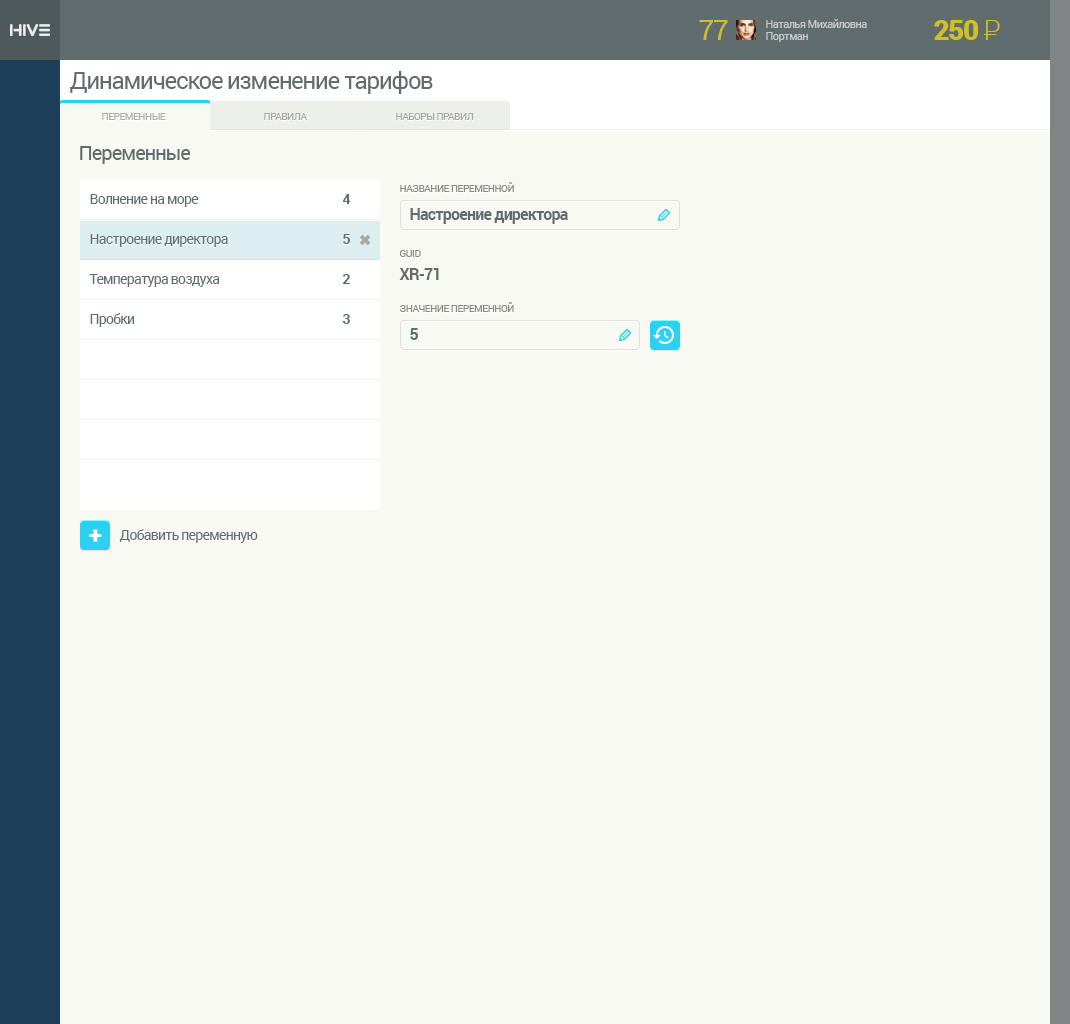The width and height of the screenshot is (1070, 1024).
Task: Select Температура воздуха in the list
Action: [x=154, y=280]
